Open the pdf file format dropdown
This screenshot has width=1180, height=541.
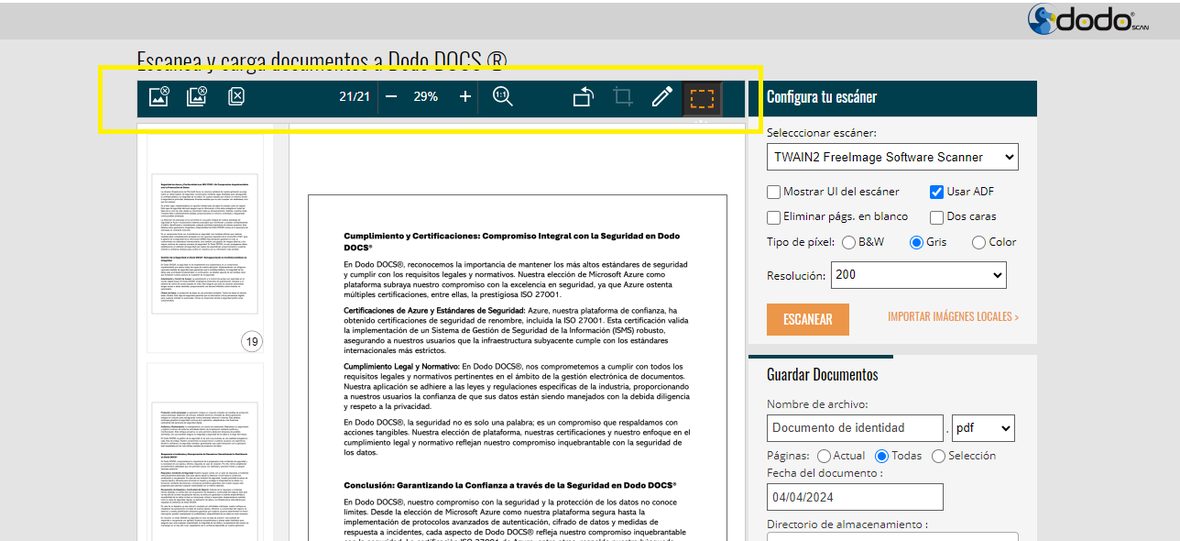[983, 427]
